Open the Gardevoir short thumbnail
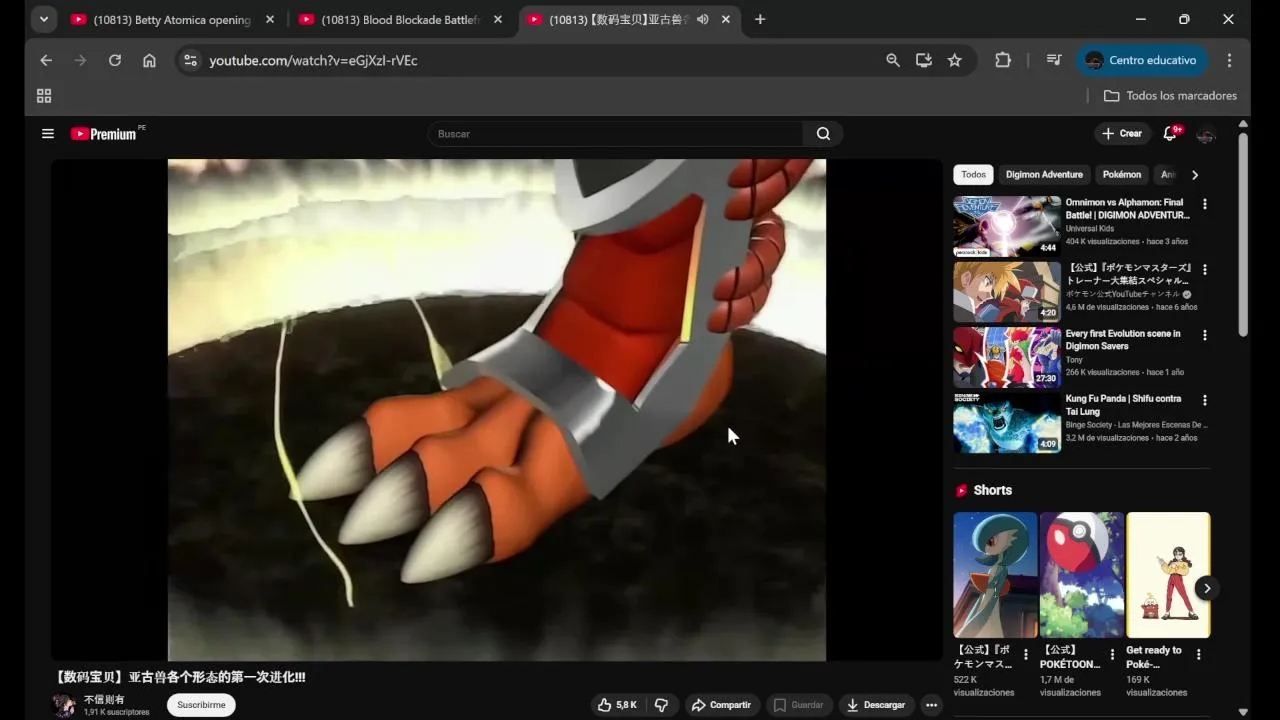The width and height of the screenshot is (1280, 720). 995,575
